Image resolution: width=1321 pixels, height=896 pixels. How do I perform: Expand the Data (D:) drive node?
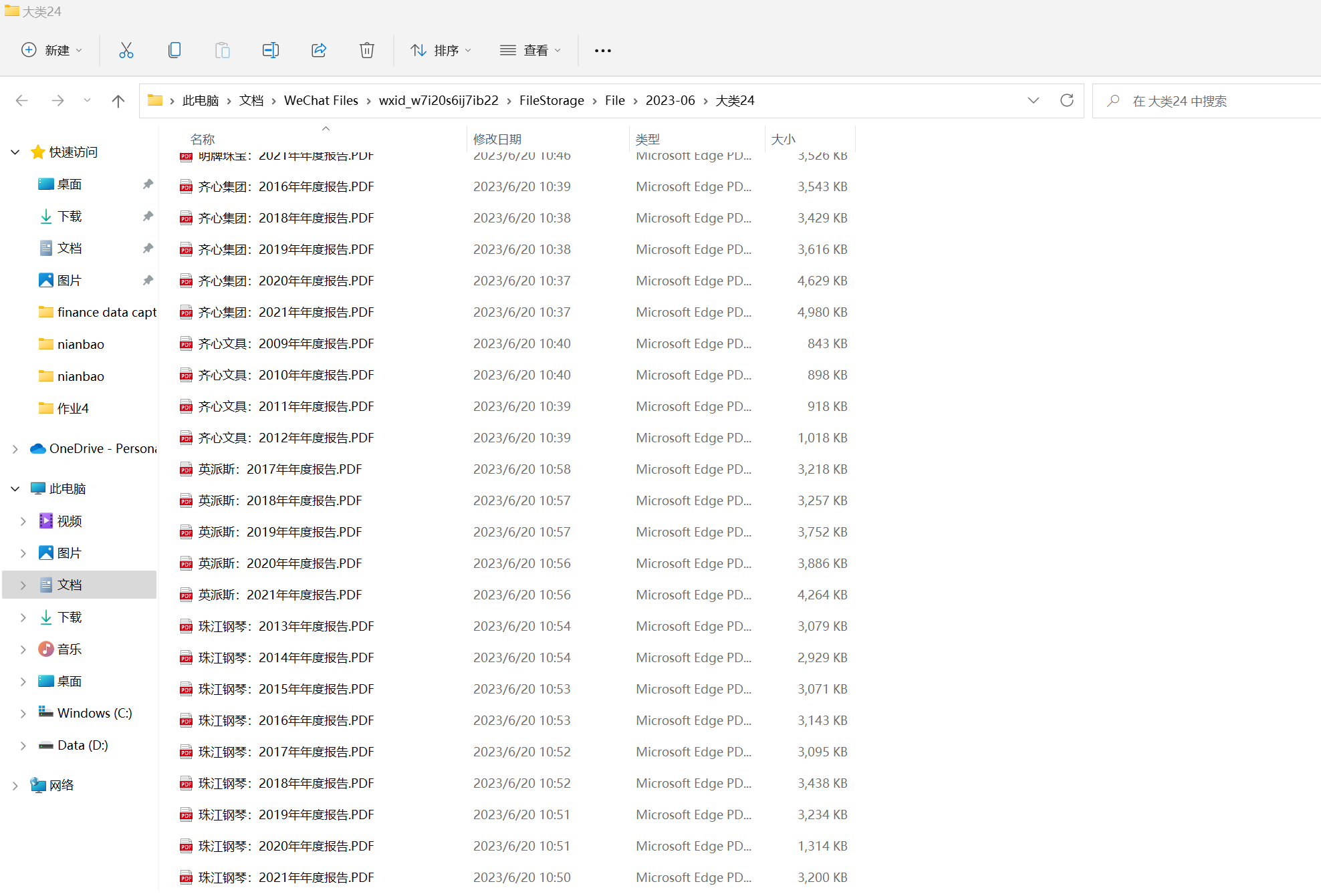pyautogui.click(x=23, y=746)
